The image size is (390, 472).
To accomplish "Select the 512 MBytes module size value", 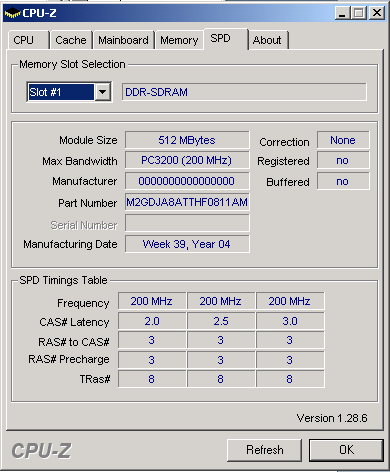I will [x=187, y=140].
